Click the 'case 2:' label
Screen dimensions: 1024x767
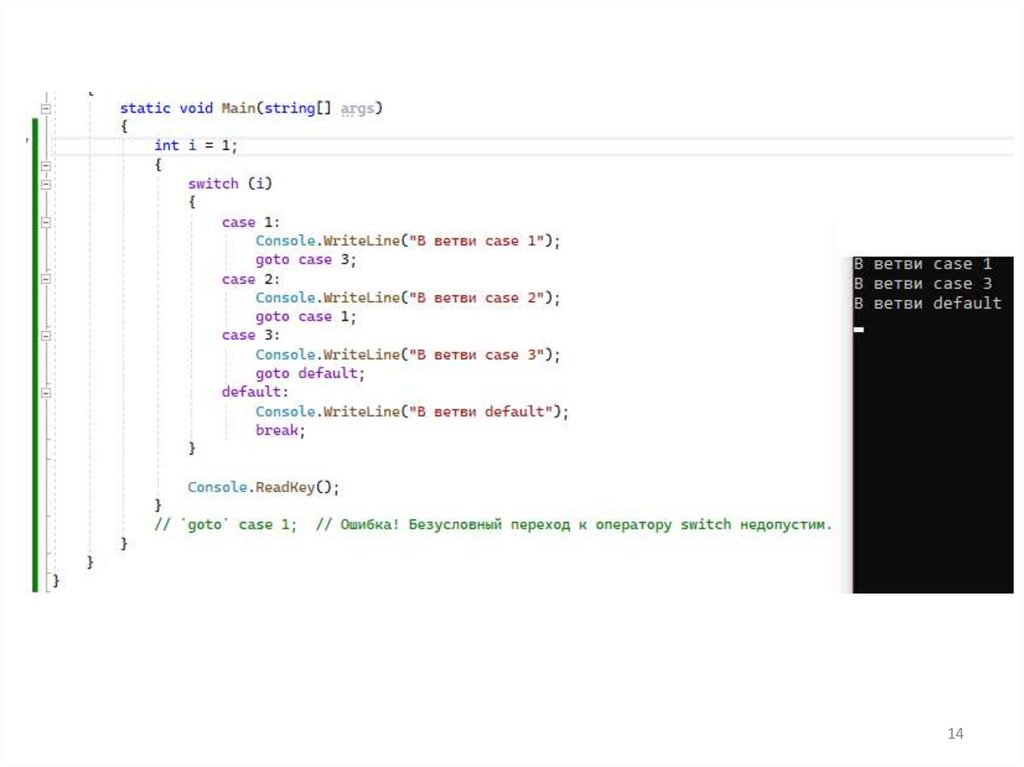(251, 279)
